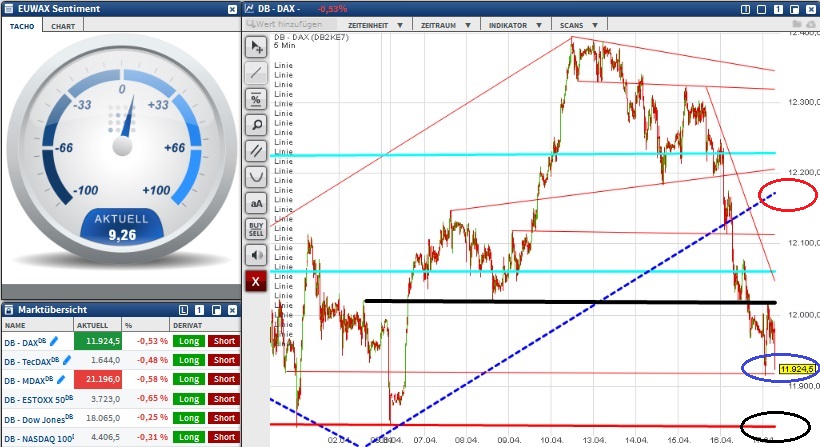Click Long button for DB - MDAX
This screenshot has height=447, width=820.
click(189, 380)
